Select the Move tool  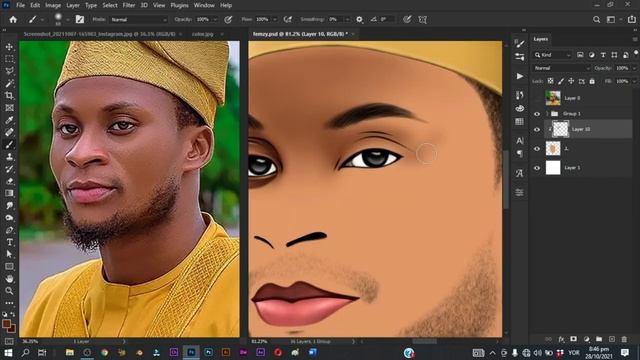[9, 47]
